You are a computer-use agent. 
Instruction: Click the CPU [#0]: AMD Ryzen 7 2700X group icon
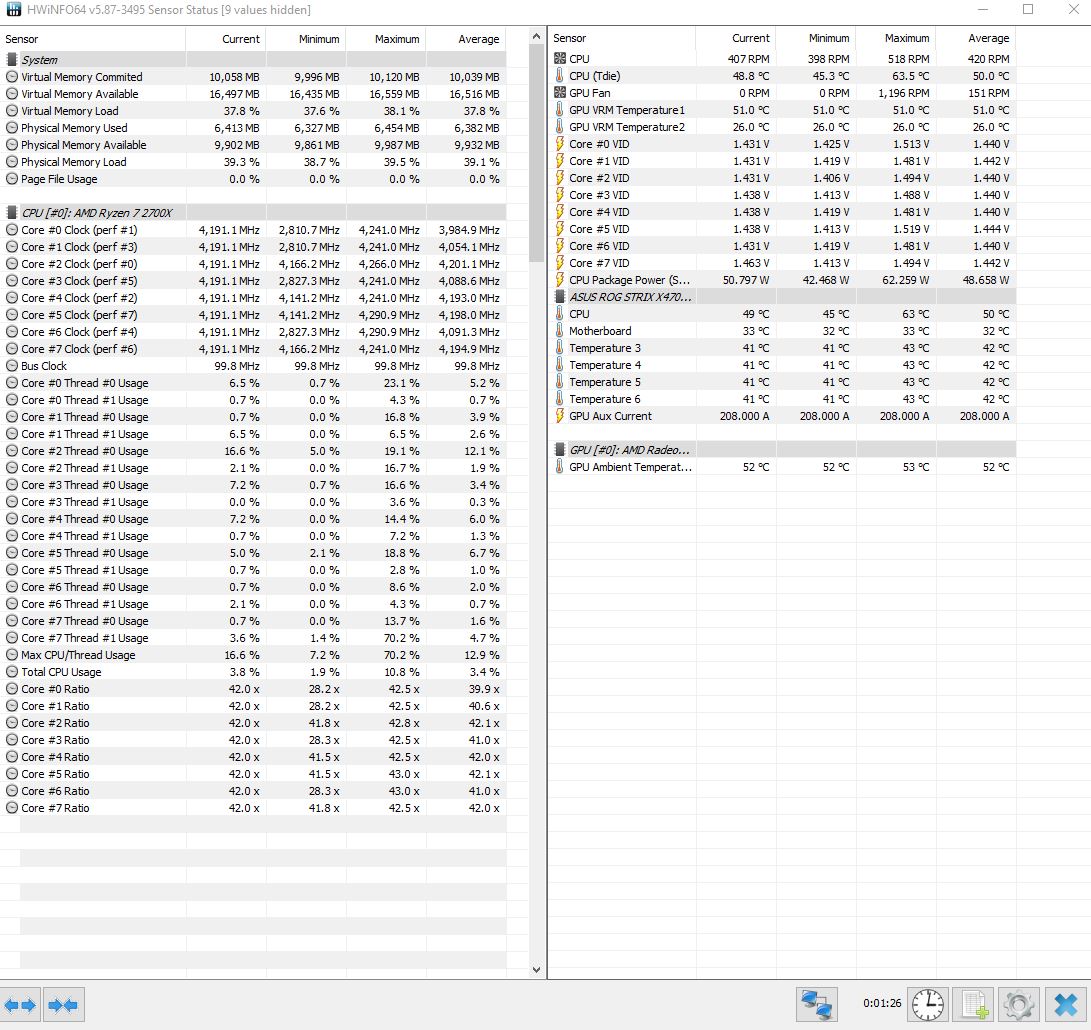point(12,213)
